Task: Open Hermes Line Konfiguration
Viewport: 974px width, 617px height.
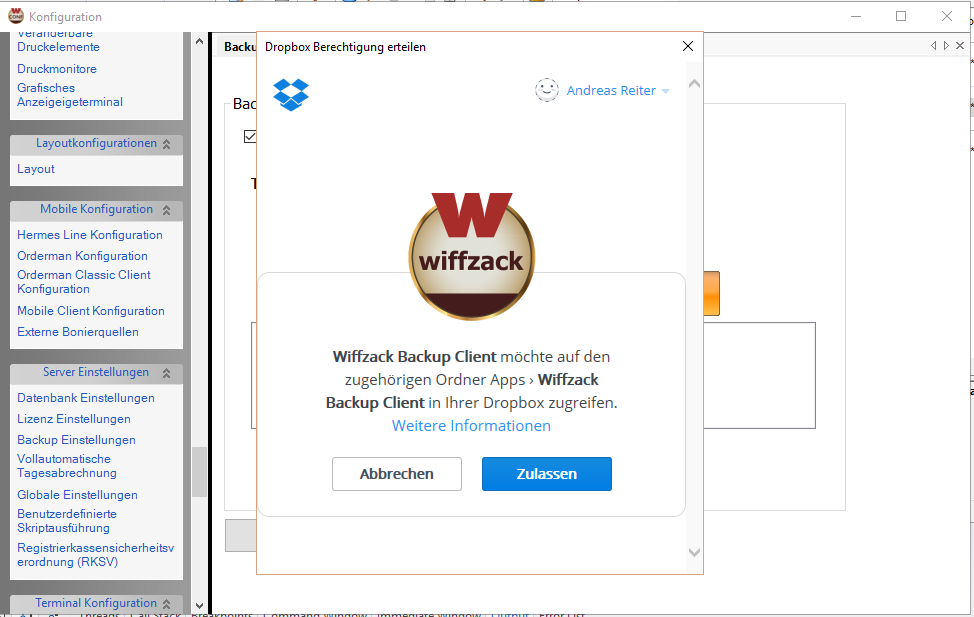Action: 90,235
